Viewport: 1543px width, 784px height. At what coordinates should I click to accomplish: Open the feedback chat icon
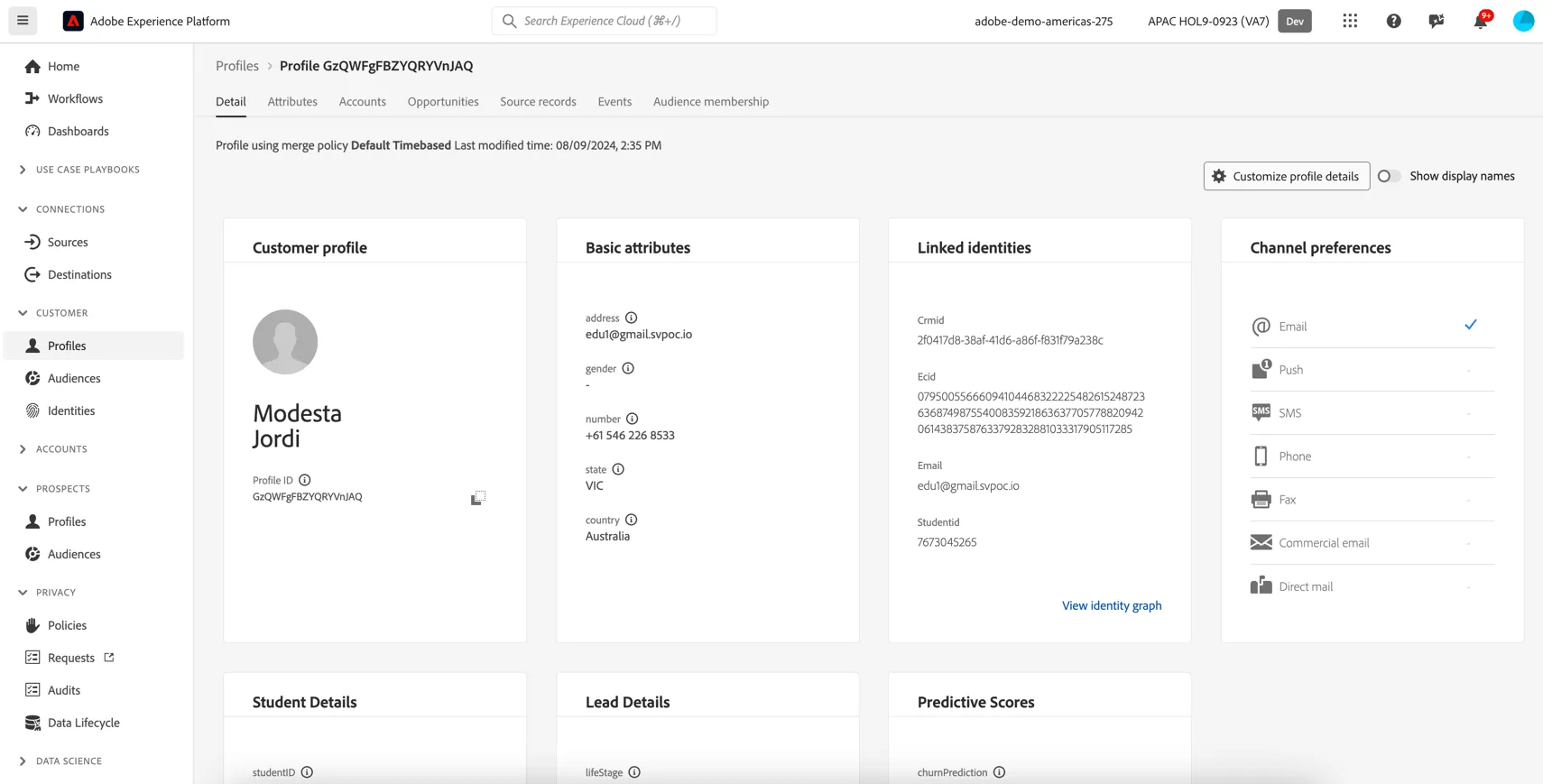pyautogui.click(x=1437, y=21)
